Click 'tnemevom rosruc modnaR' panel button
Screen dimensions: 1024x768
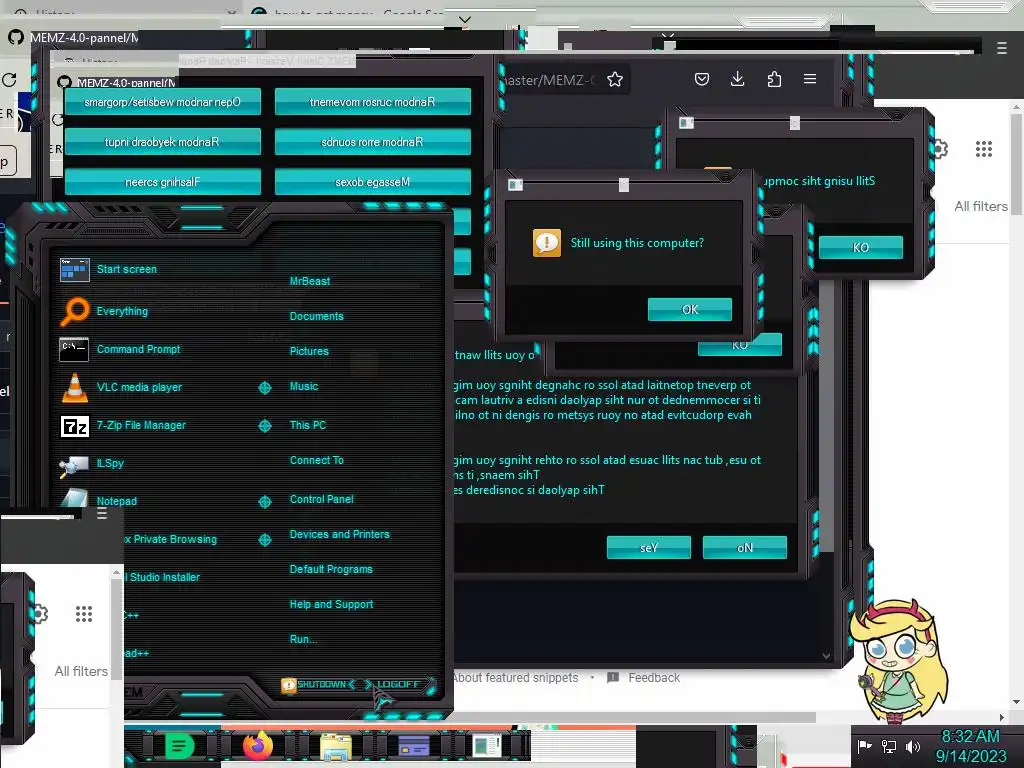tap(372, 102)
